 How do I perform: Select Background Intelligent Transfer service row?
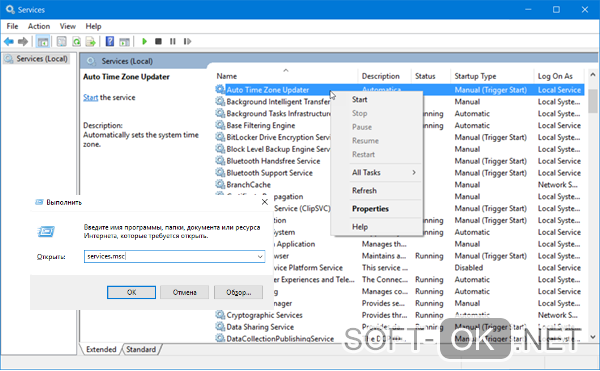click(x=399, y=101)
